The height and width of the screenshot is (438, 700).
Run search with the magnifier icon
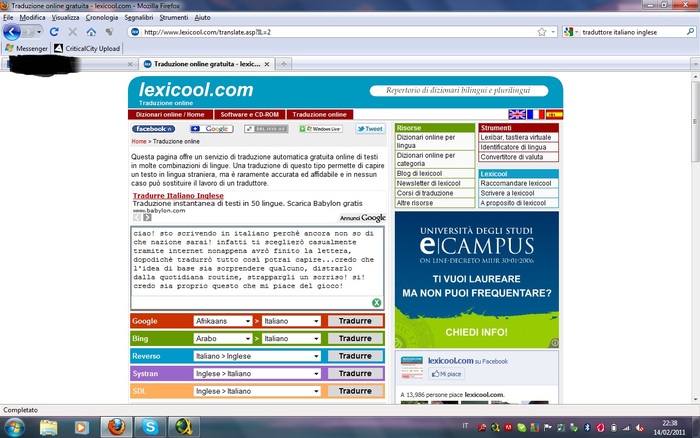690,32
